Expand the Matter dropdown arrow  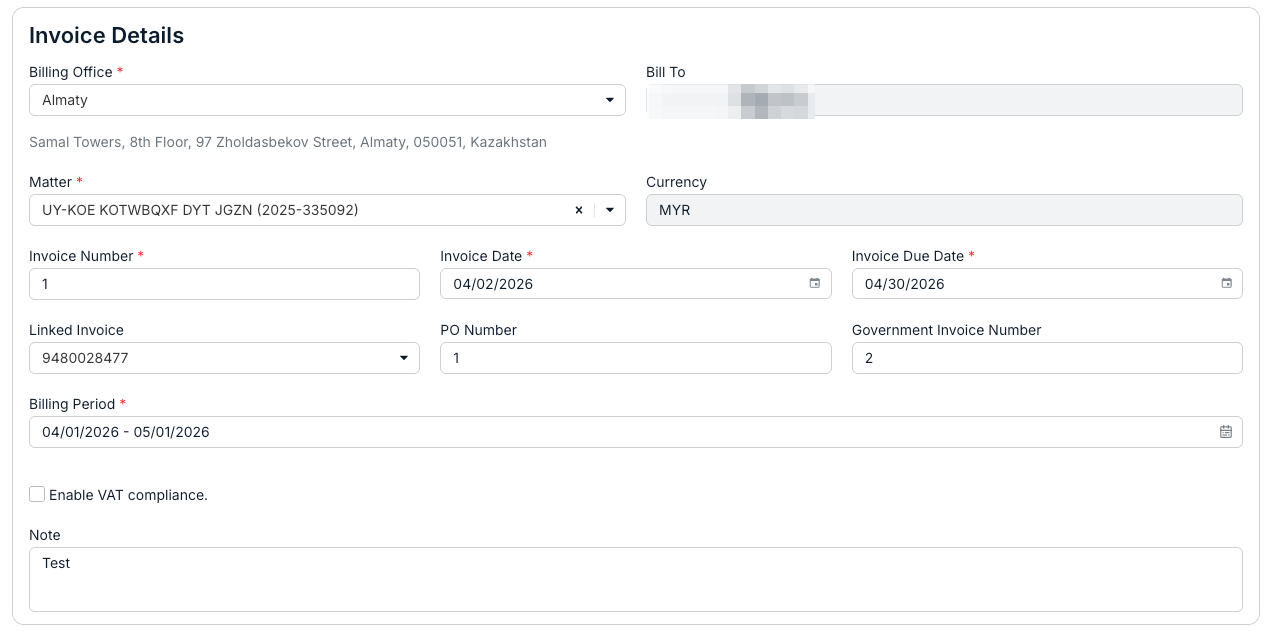tap(610, 210)
